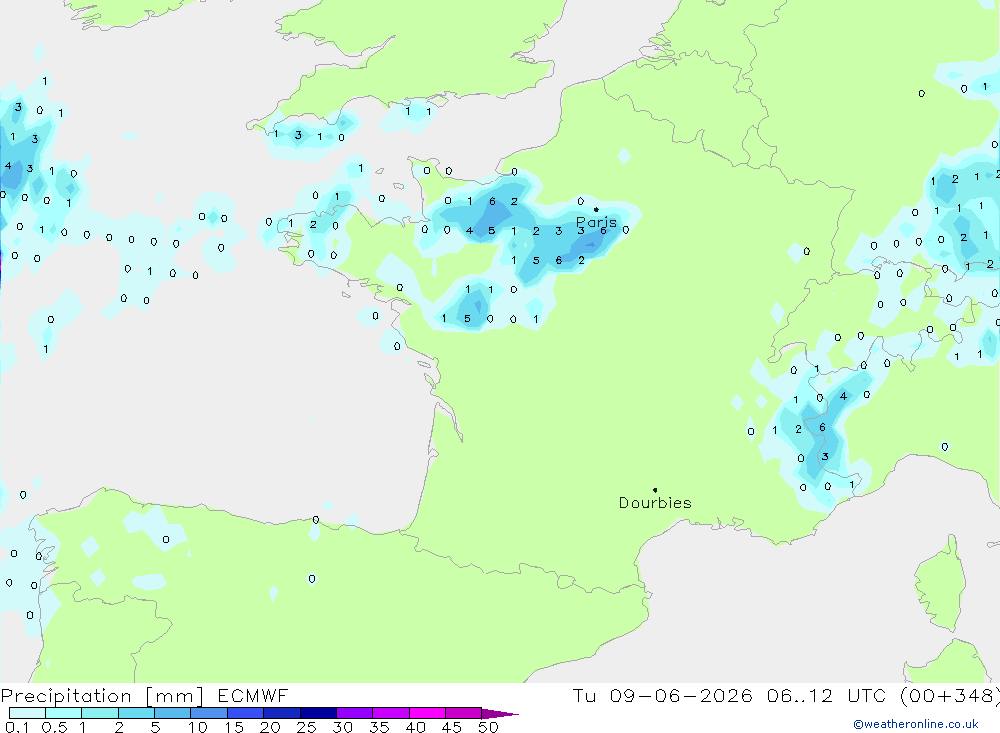Pick the 0.1–0.5 mm legend color swatch
The width and height of the screenshot is (1000, 733).
[27, 713]
